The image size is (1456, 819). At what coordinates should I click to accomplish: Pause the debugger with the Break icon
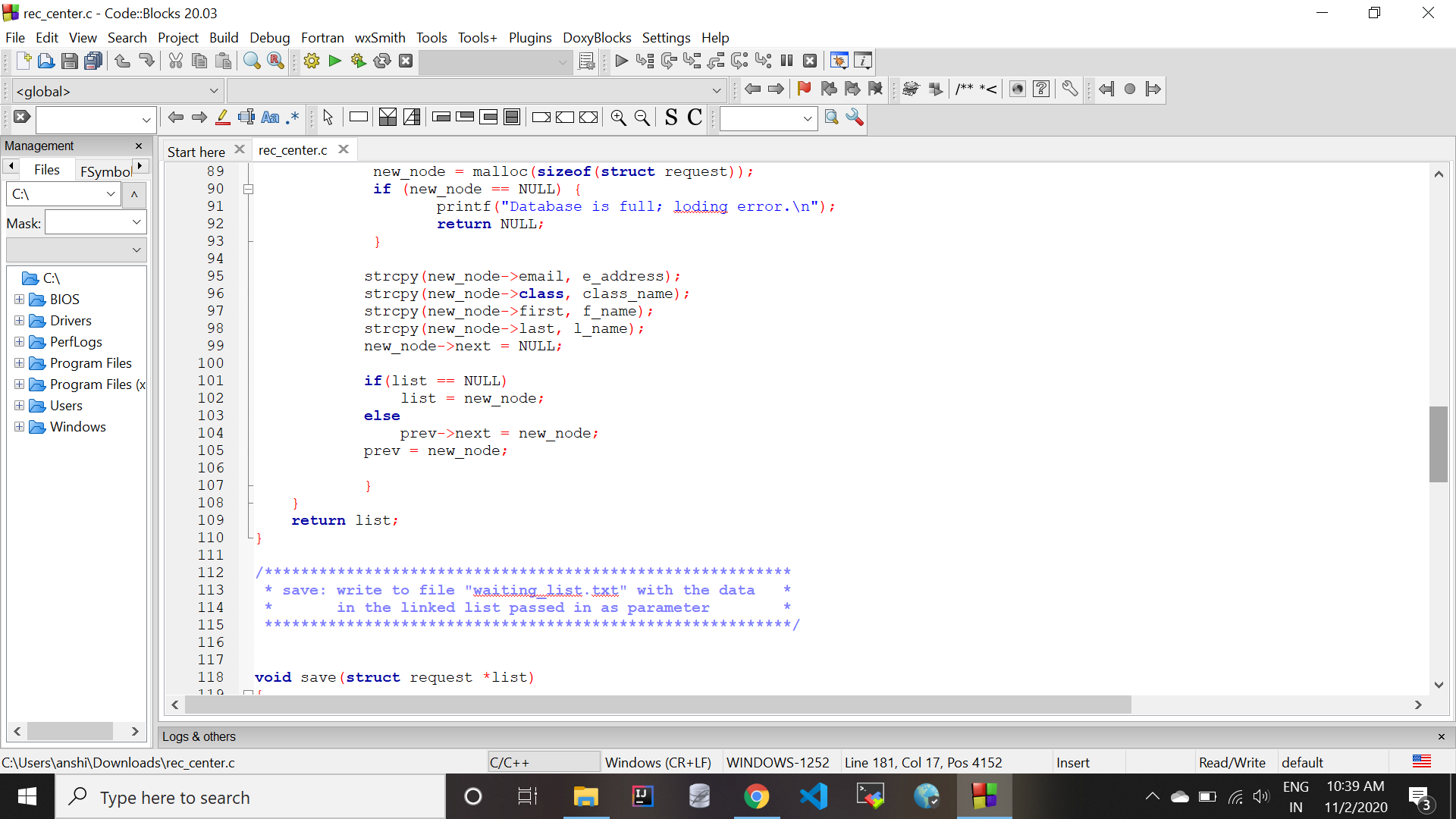(x=786, y=61)
